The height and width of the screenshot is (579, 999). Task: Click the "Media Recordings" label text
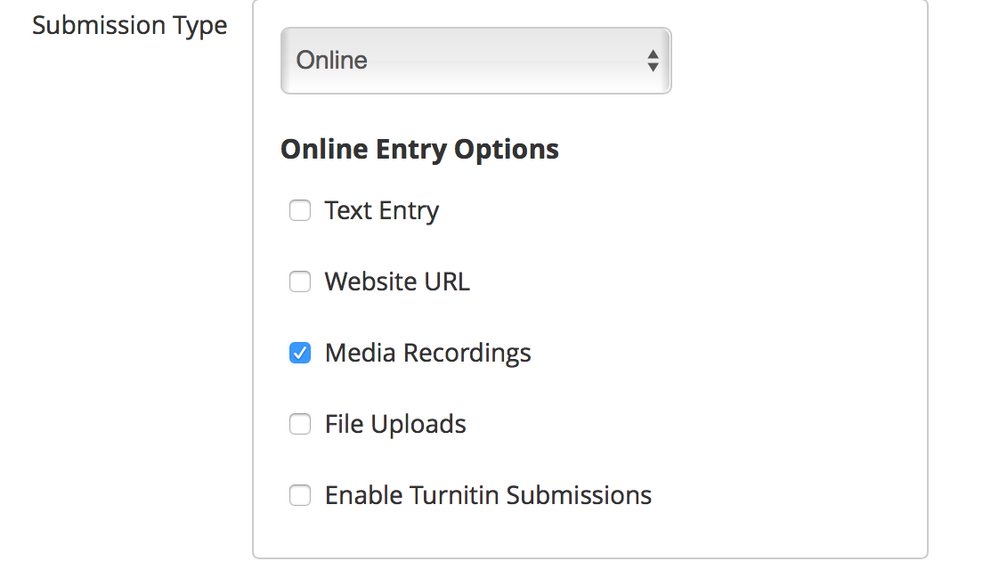click(428, 353)
